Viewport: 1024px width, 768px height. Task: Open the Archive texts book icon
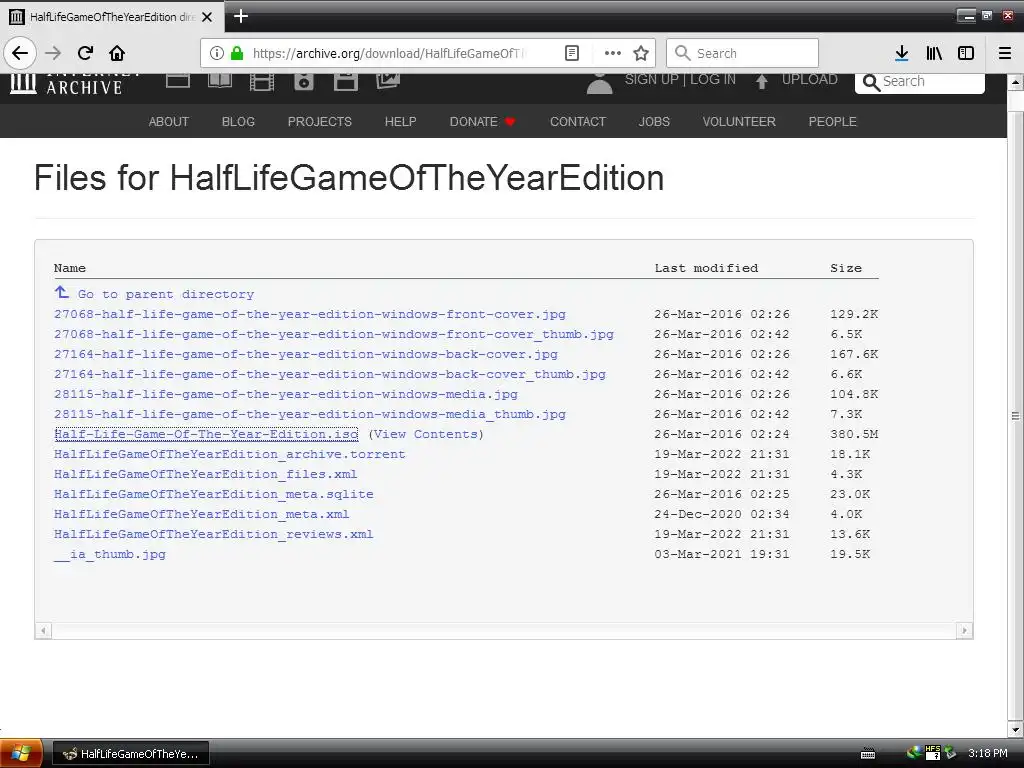(x=220, y=80)
